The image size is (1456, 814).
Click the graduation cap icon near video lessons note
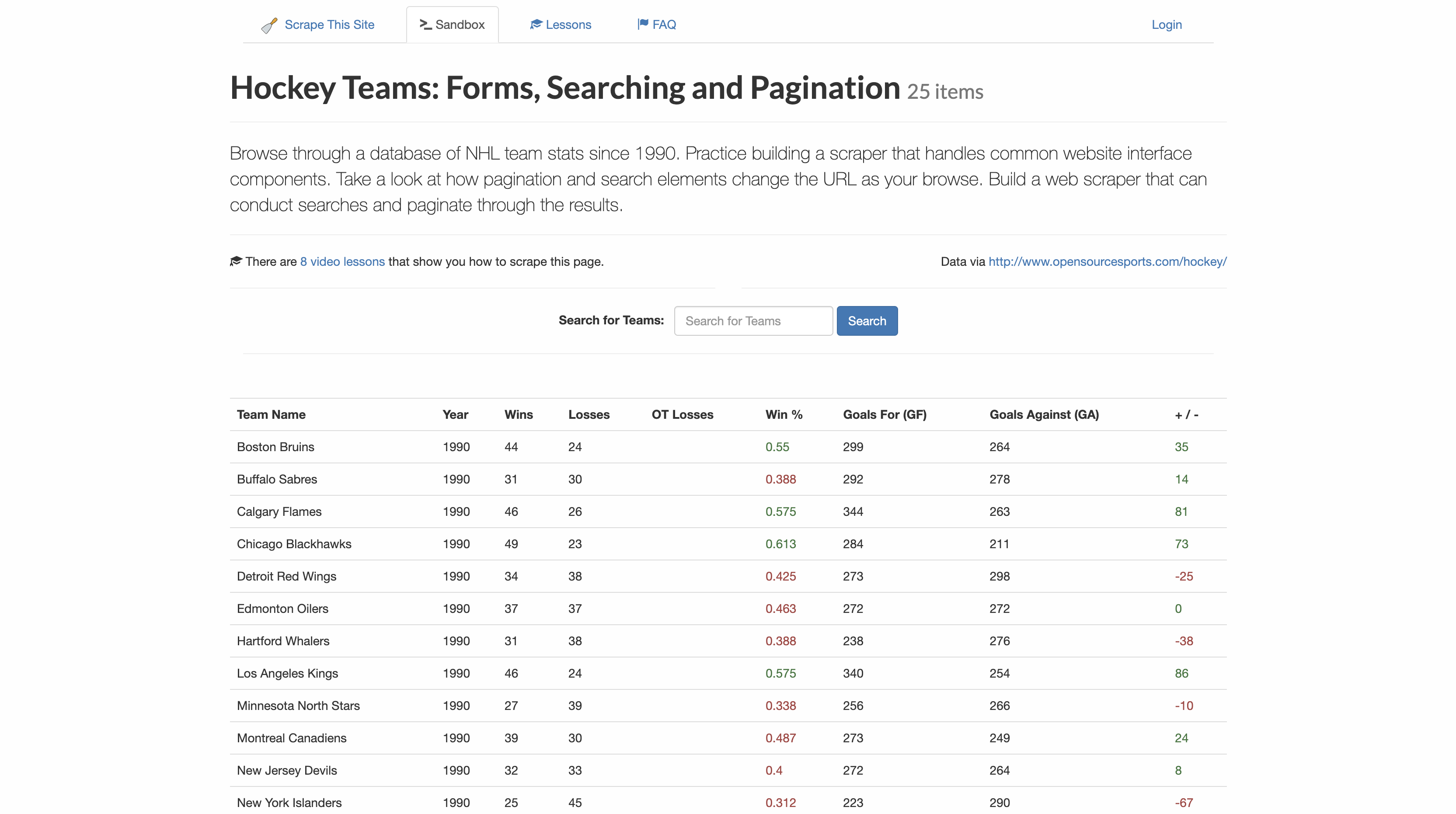pyautogui.click(x=236, y=260)
